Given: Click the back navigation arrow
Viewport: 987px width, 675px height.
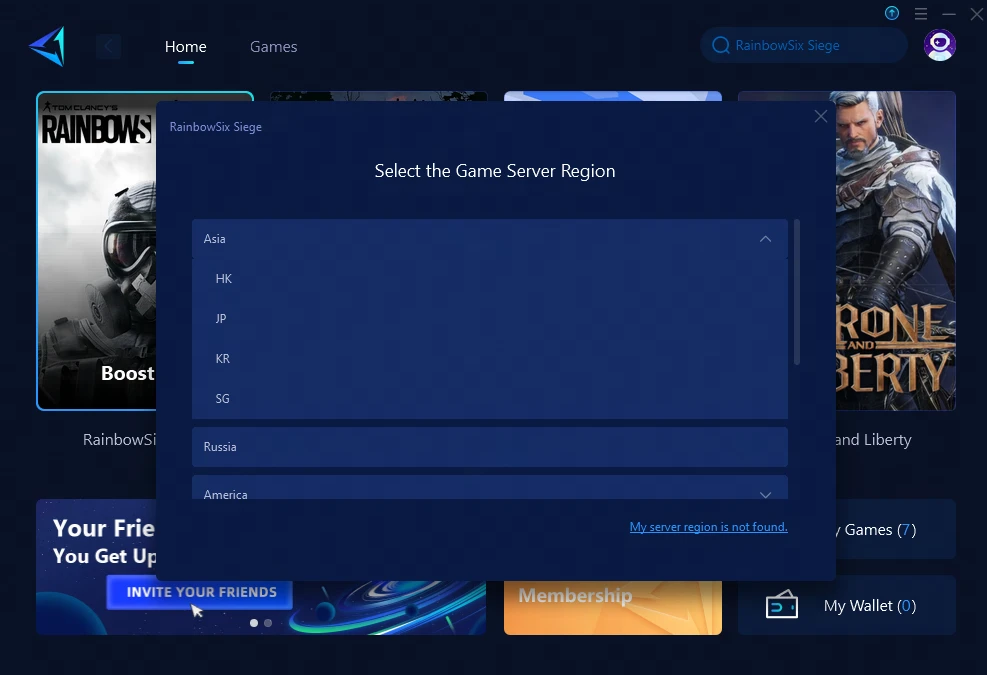Looking at the screenshot, I should tap(108, 46).
